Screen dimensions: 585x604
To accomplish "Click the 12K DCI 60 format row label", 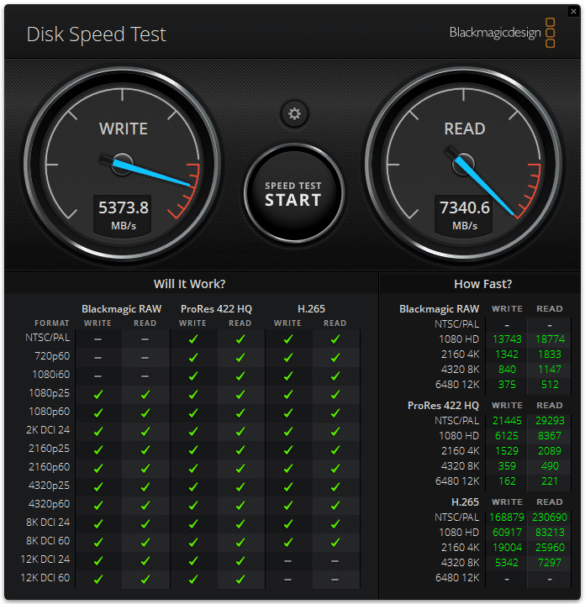I will (x=45, y=578).
